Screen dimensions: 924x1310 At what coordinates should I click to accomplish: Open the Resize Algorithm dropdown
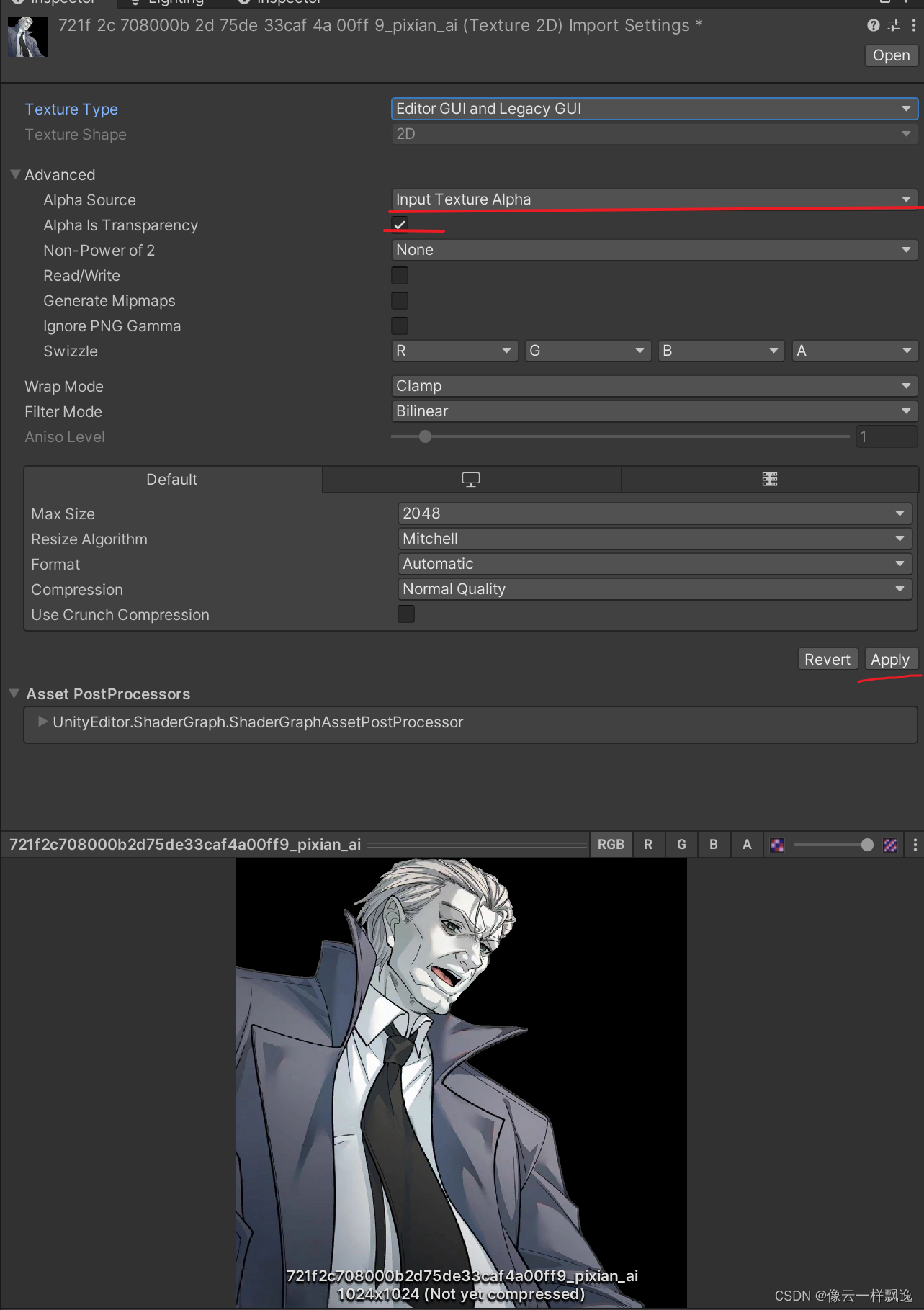pos(655,539)
